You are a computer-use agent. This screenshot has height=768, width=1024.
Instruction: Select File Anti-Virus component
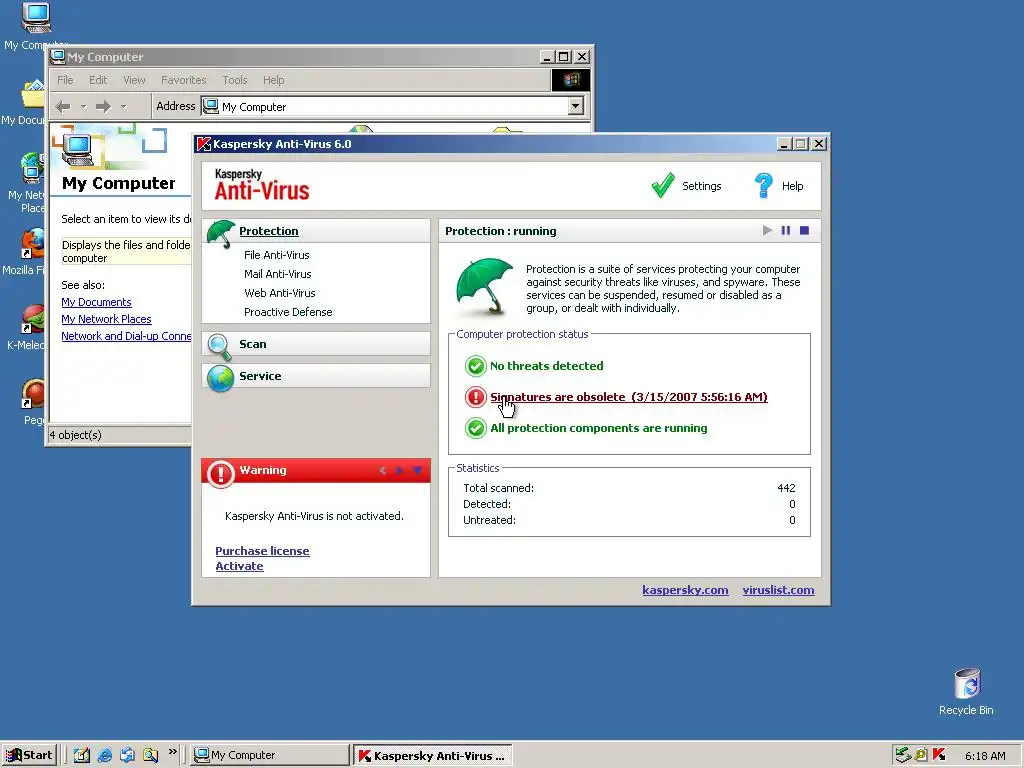tap(277, 255)
